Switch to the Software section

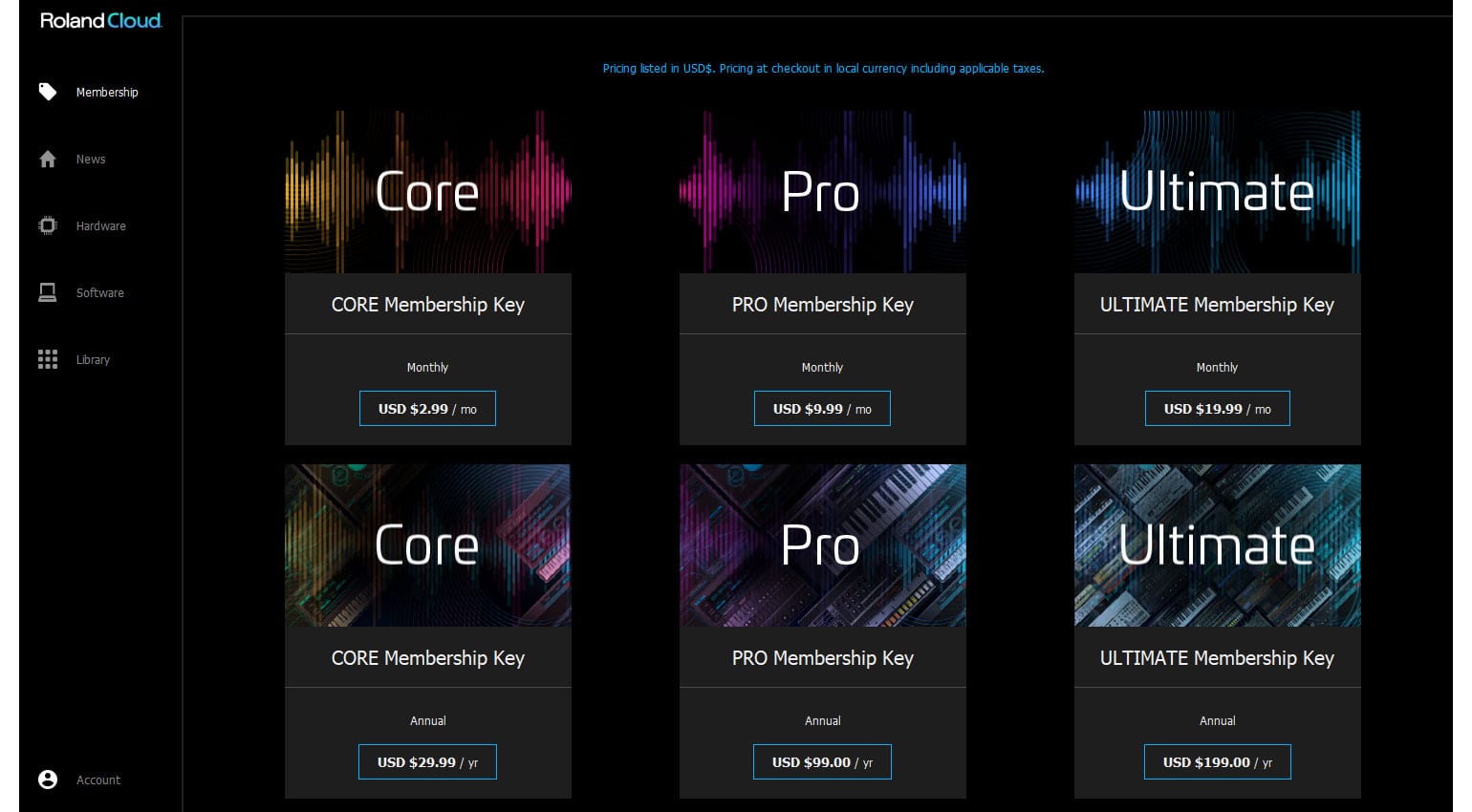pyautogui.click(x=100, y=293)
